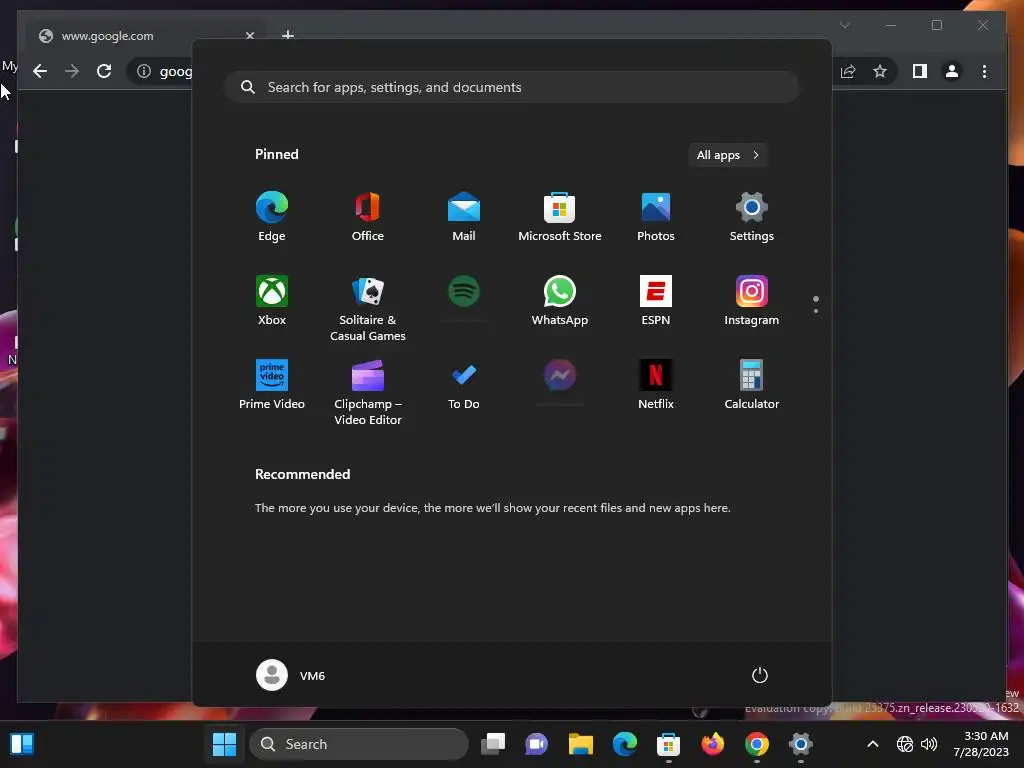The height and width of the screenshot is (768, 1024).
Task: Open the Calculator app
Action: coord(752,385)
